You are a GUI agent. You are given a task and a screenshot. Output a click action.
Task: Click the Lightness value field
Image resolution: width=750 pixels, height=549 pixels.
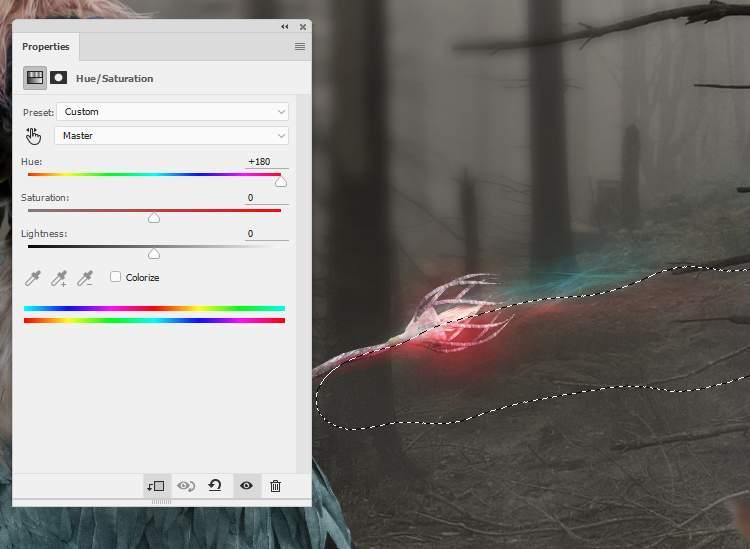pyautogui.click(x=266, y=233)
